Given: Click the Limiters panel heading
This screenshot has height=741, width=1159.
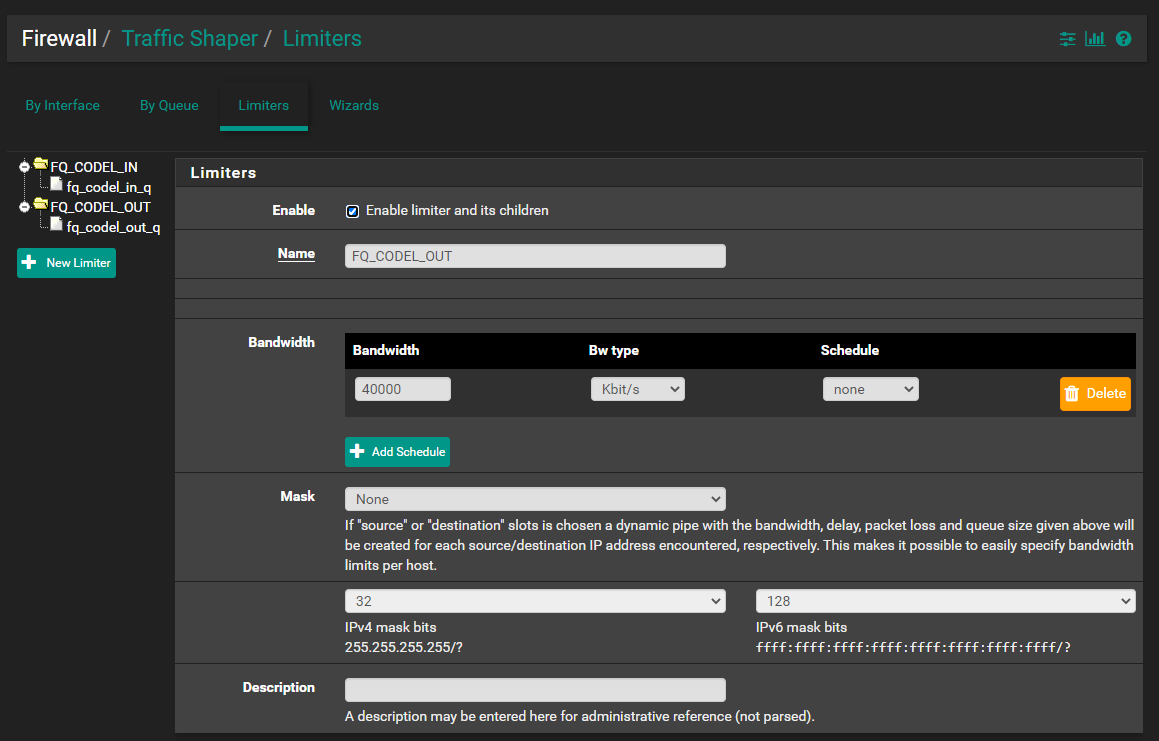Looking at the screenshot, I should click(223, 173).
